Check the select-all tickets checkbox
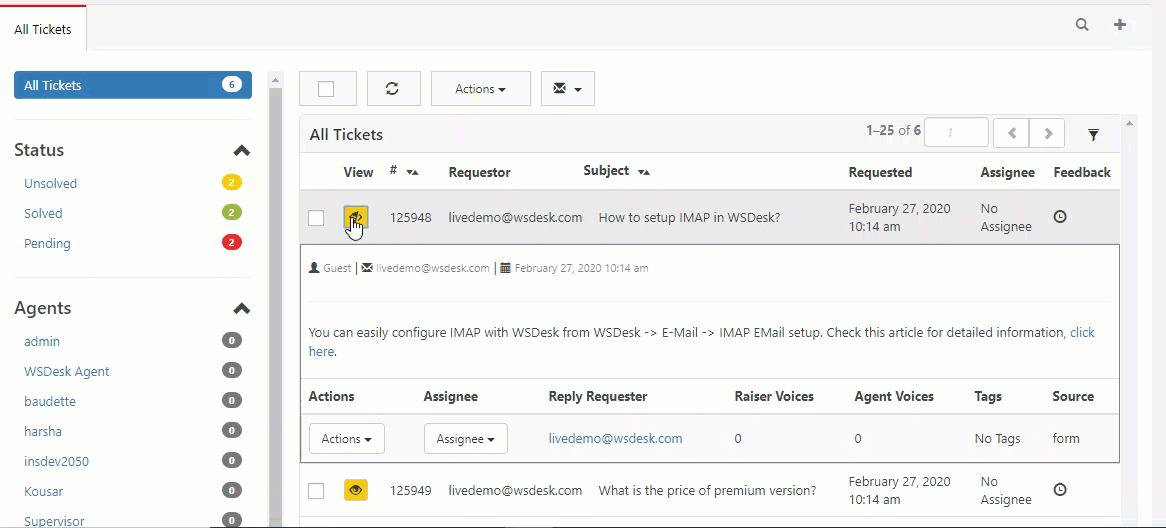 (326, 89)
